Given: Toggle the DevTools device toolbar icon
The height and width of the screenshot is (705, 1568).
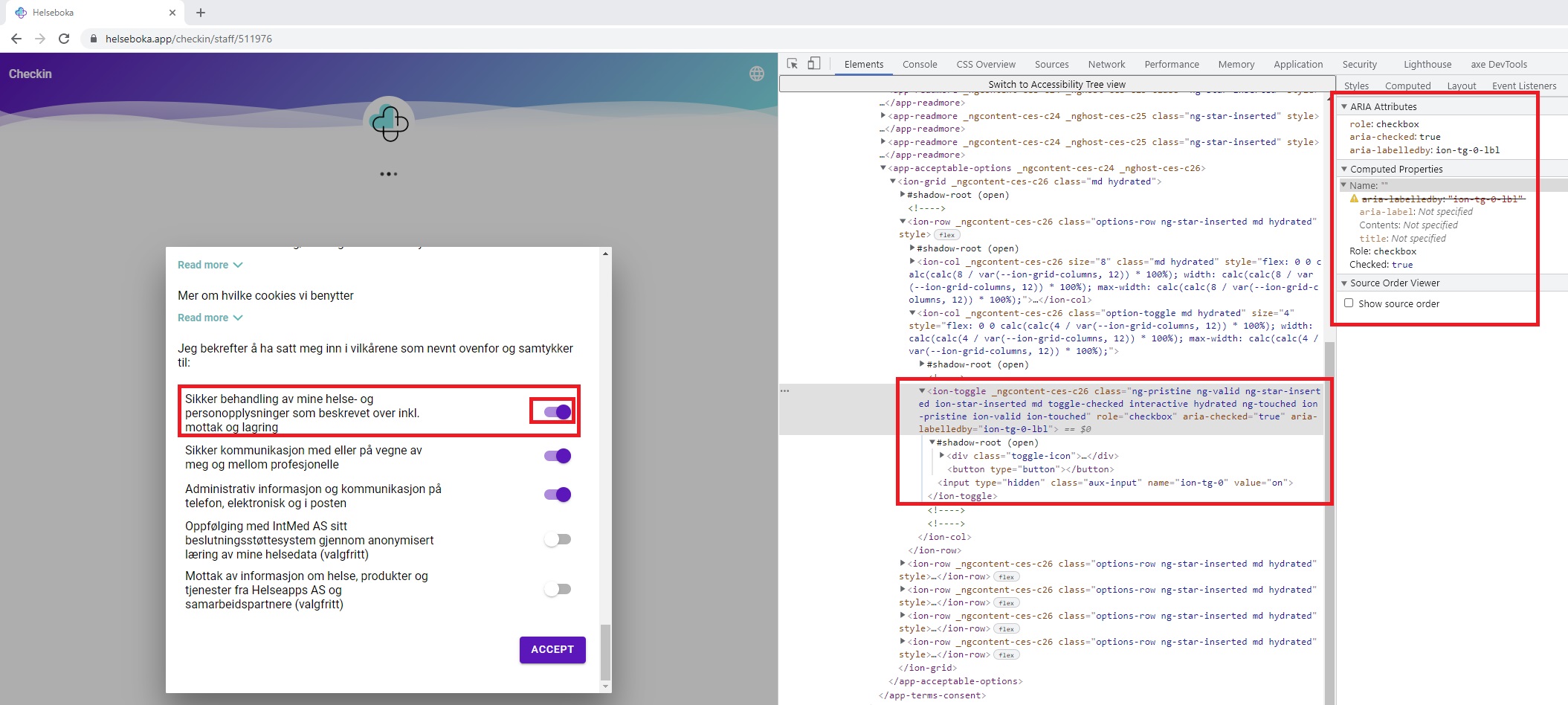Looking at the screenshot, I should [x=814, y=64].
